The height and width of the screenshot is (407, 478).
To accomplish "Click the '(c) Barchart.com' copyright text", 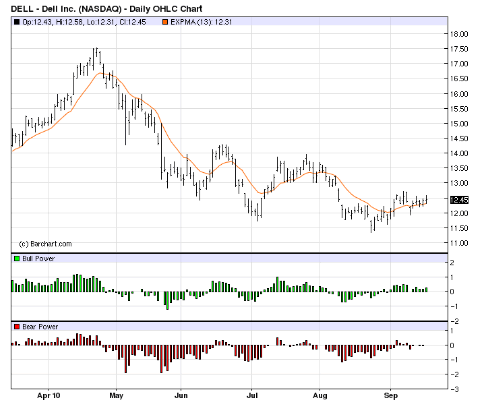I will pos(45,244).
